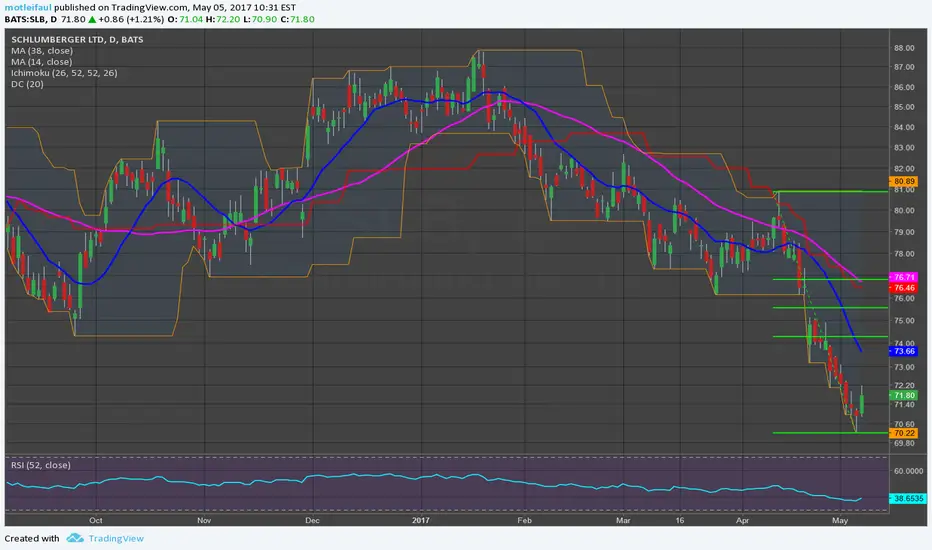Click the 76.71 magenta price tag
This screenshot has height=550, width=932.
click(903, 278)
